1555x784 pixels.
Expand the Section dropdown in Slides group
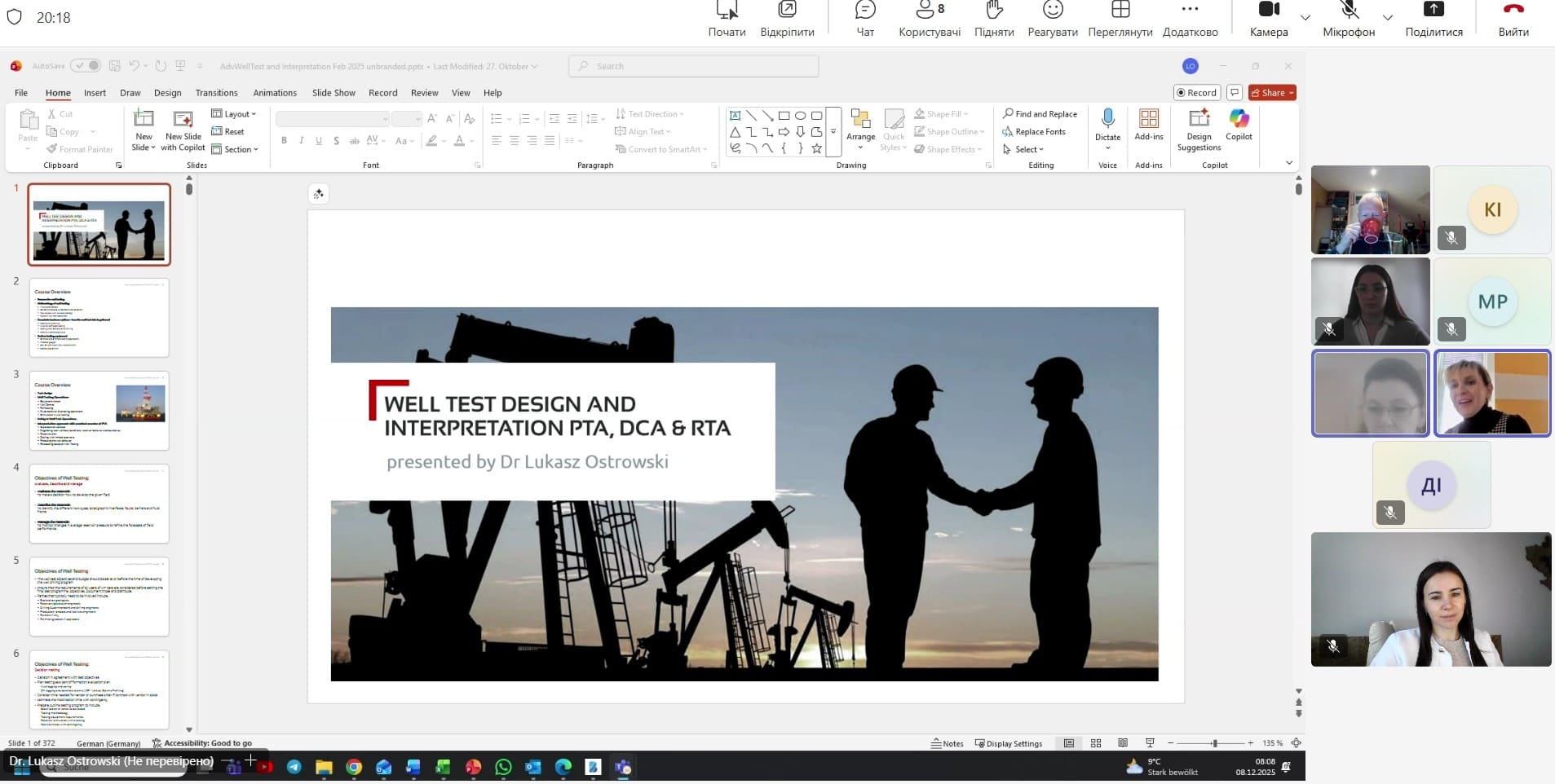235,149
